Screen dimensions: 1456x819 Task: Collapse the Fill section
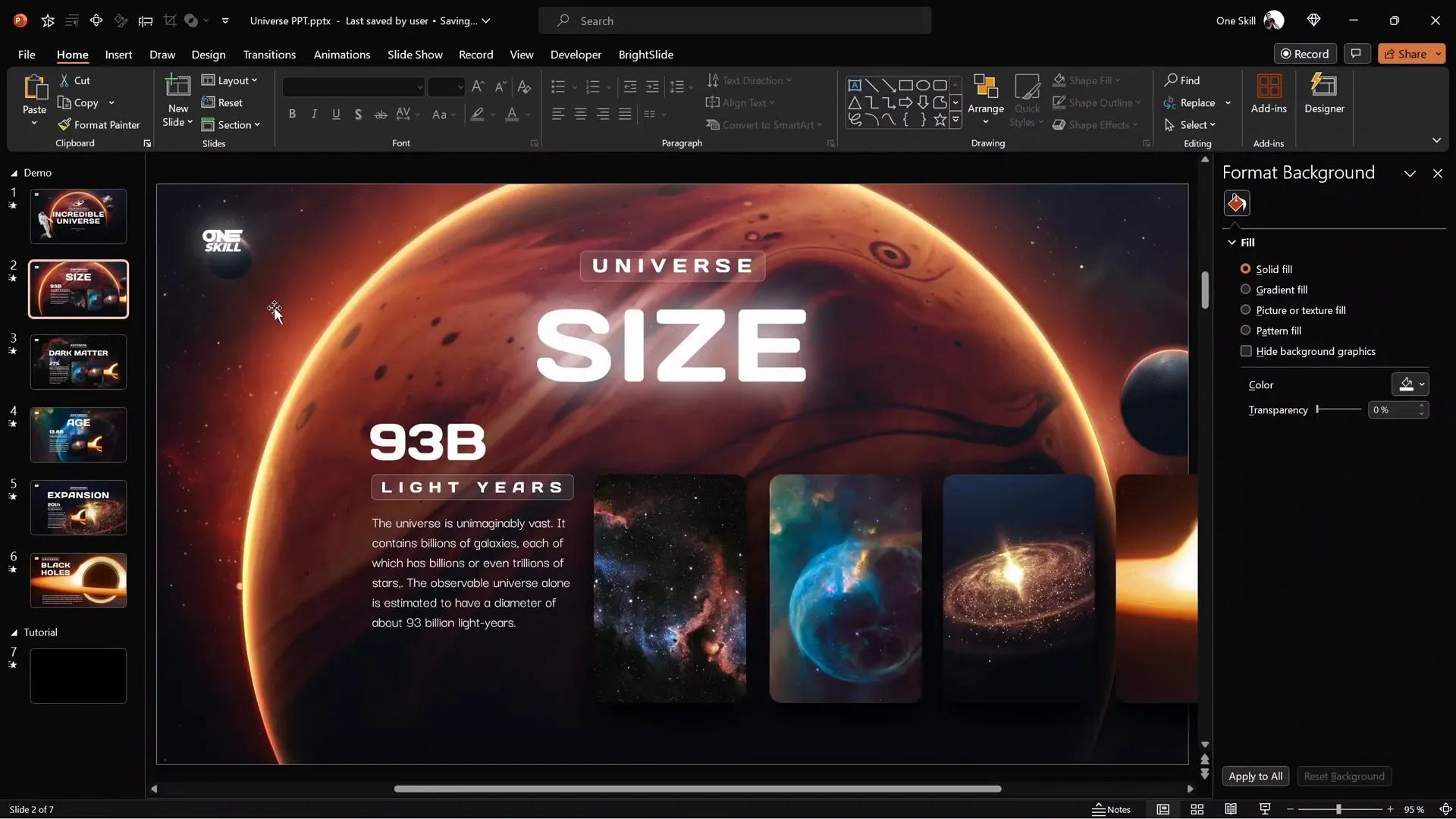(1232, 243)
